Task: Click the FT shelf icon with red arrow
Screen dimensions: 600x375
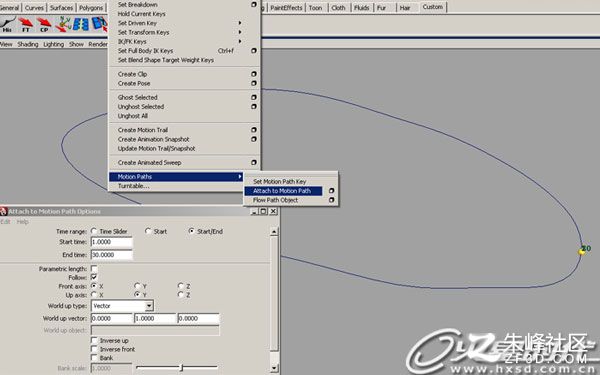Action: [x=26, y=24]
